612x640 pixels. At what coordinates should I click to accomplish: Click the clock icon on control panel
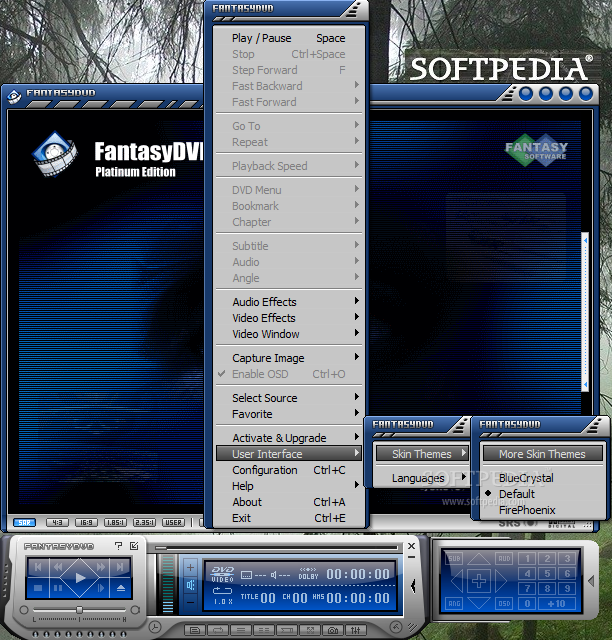click(x=155, y=626)
